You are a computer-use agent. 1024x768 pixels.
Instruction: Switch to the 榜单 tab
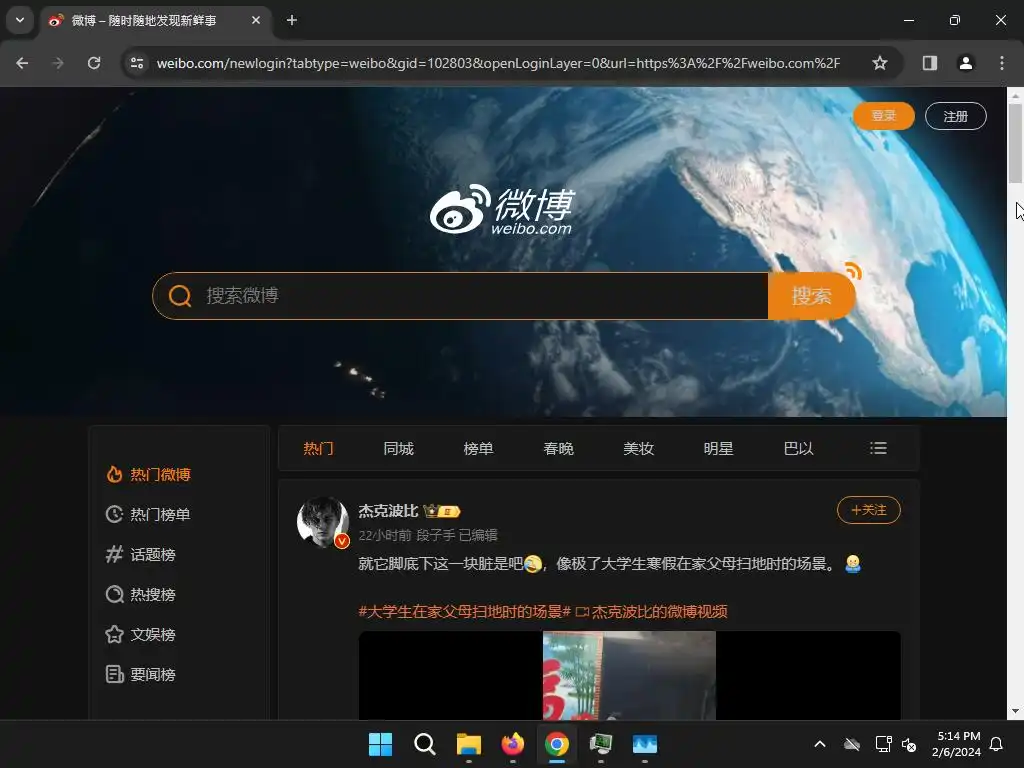pyautogui.click(x=479, y=449)
